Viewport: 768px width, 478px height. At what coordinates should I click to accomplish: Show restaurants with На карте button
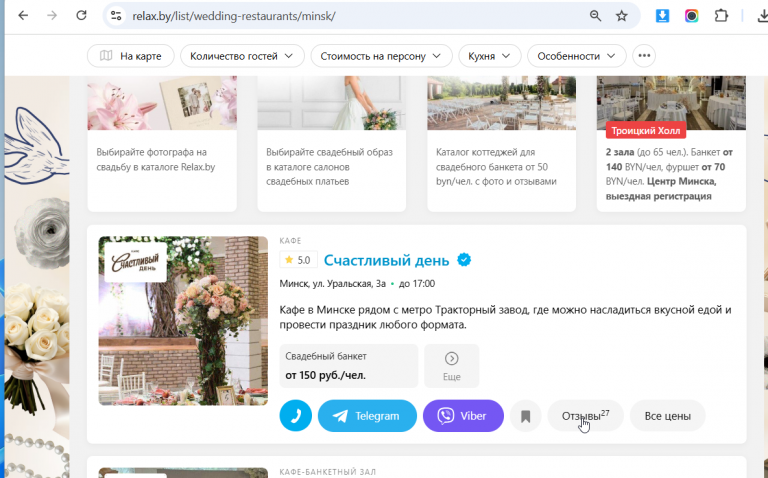(131, 56)
